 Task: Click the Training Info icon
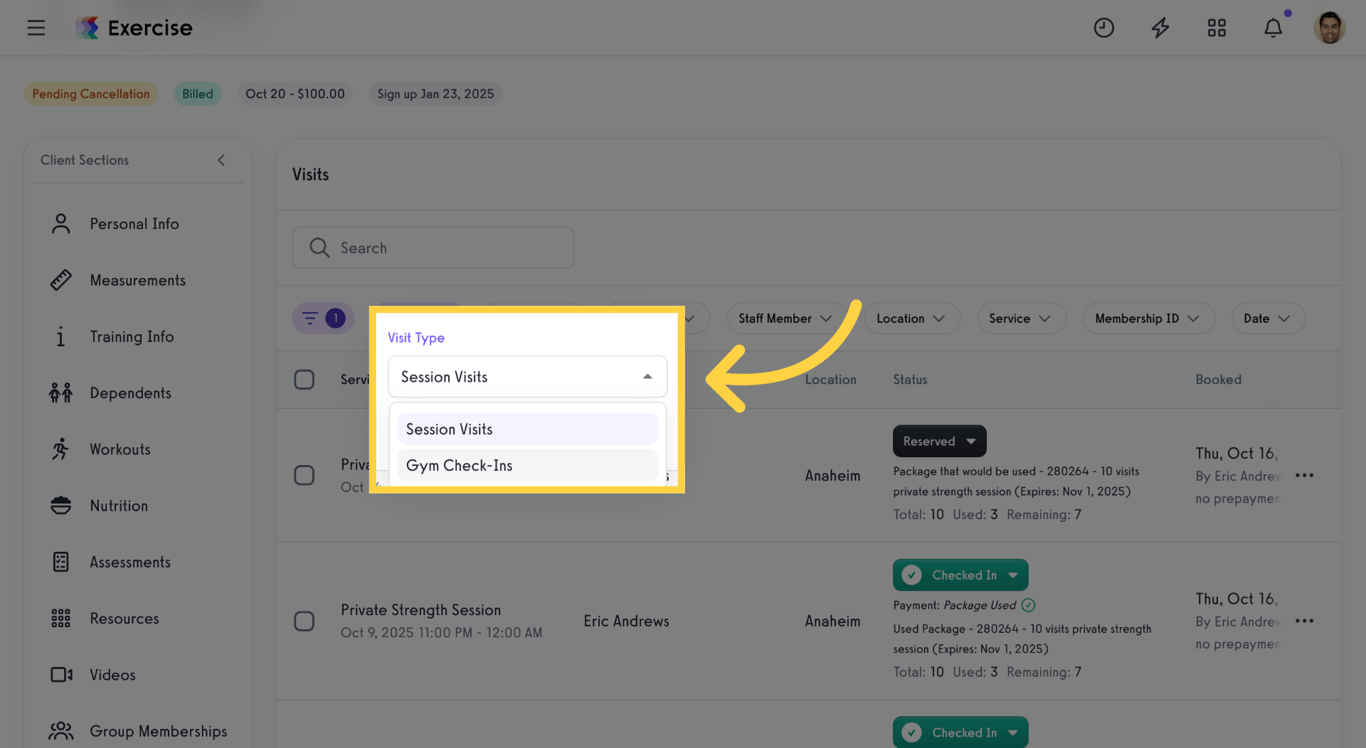click(61, 337)
